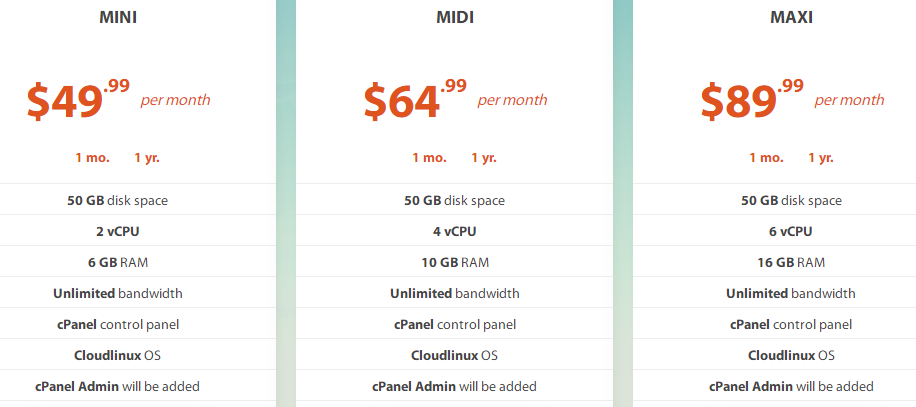Image resolution: width=916 pixels, height=407 pixels.
Task: Click the 6 GB RAM row
Action: click(x=118, y=262)
